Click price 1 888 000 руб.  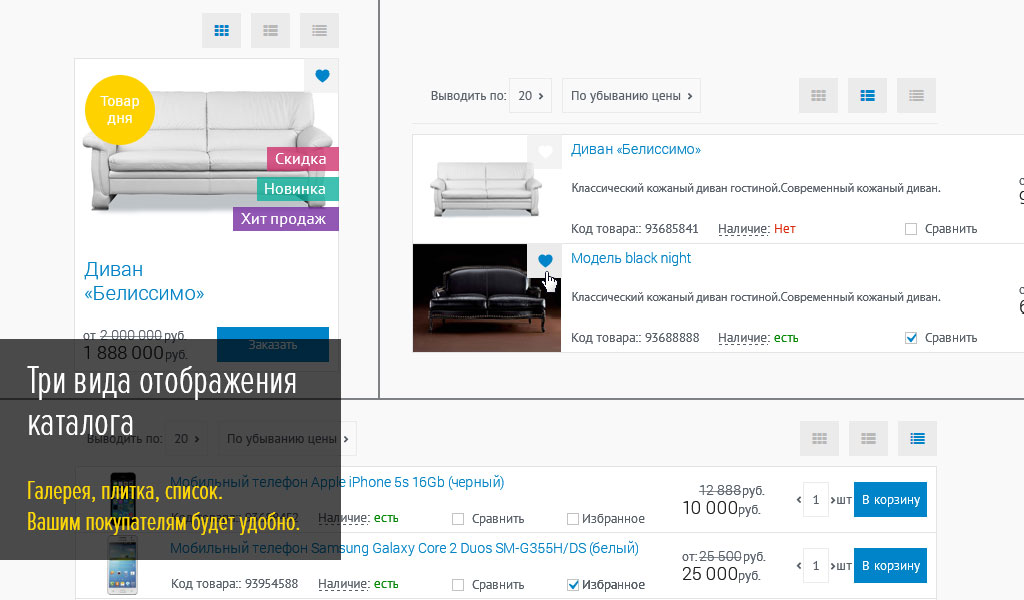[135, 353]
